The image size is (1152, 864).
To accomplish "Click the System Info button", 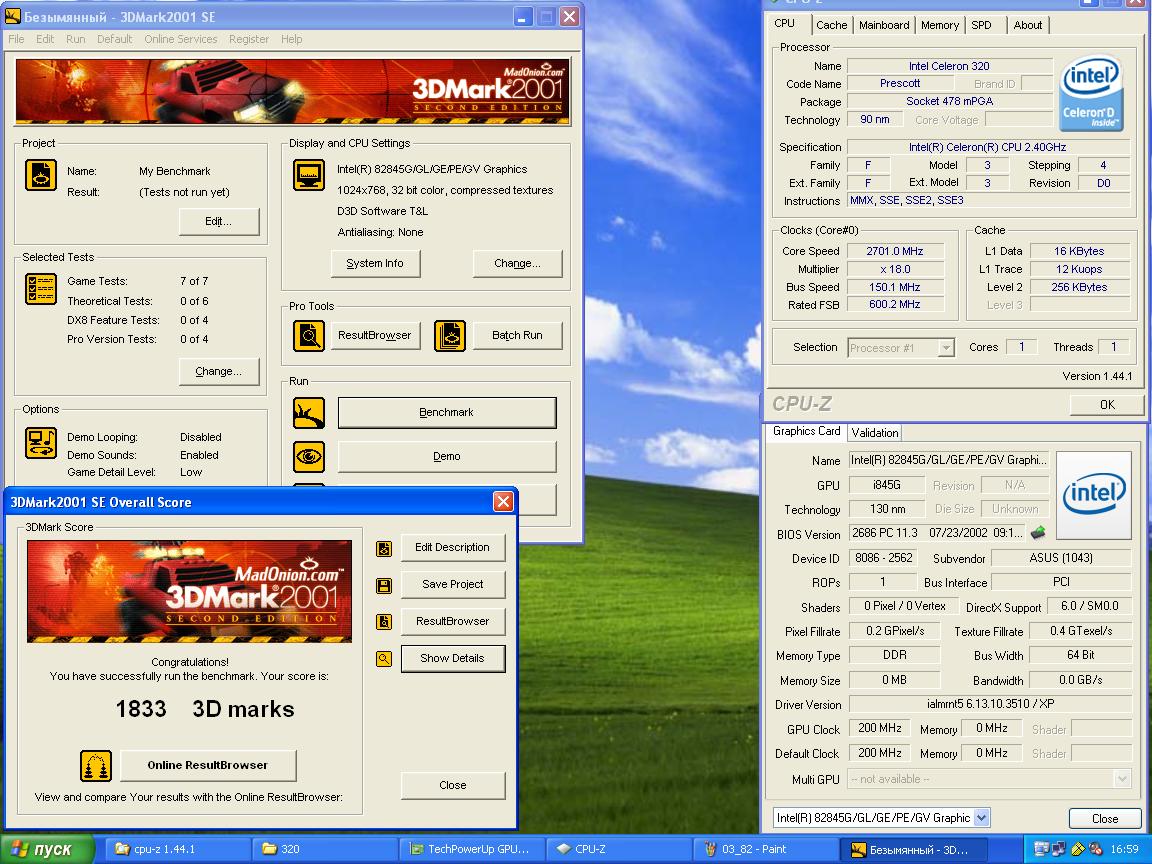I will [375, 263].
